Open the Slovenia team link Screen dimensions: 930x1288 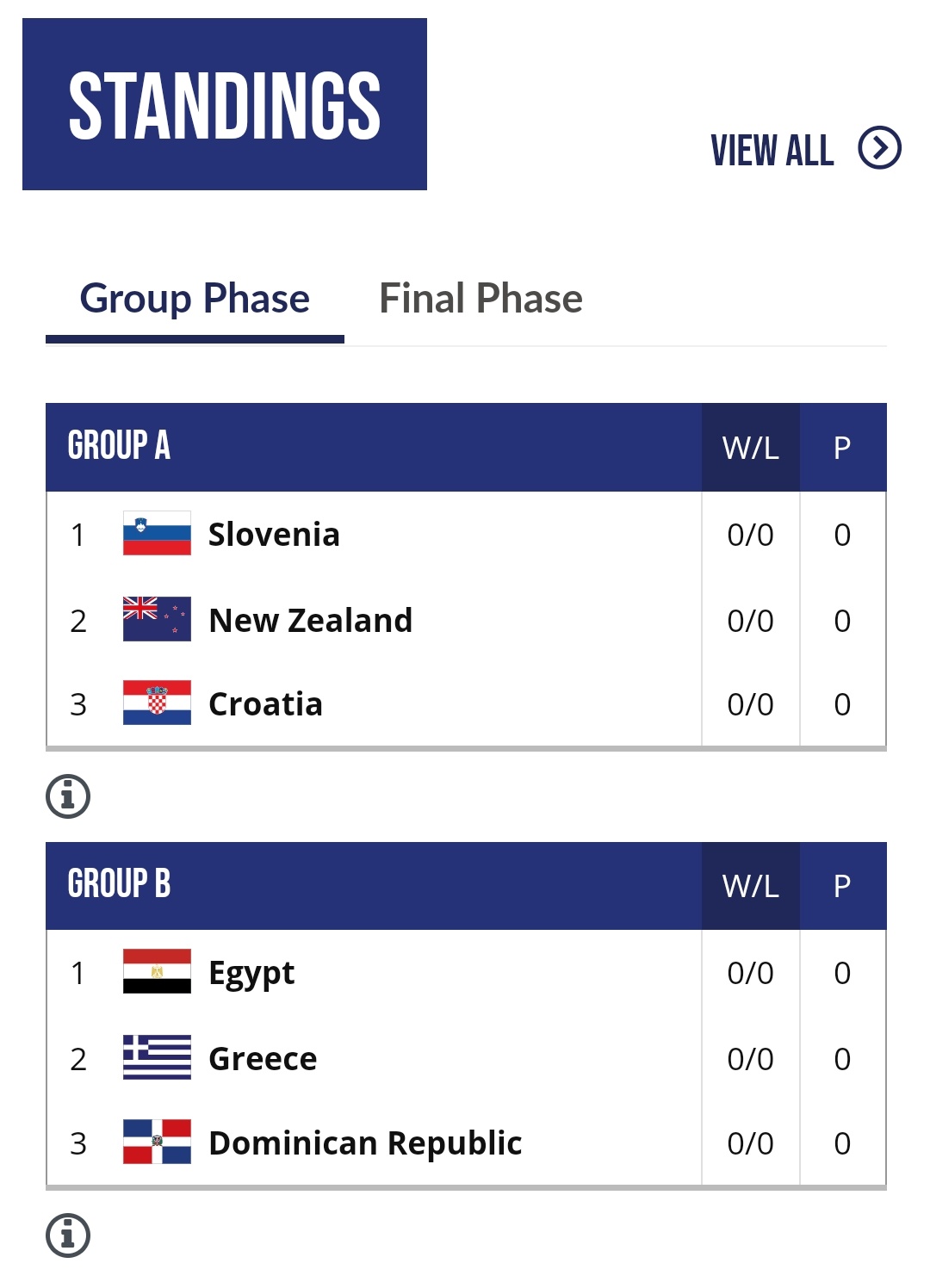274,535
